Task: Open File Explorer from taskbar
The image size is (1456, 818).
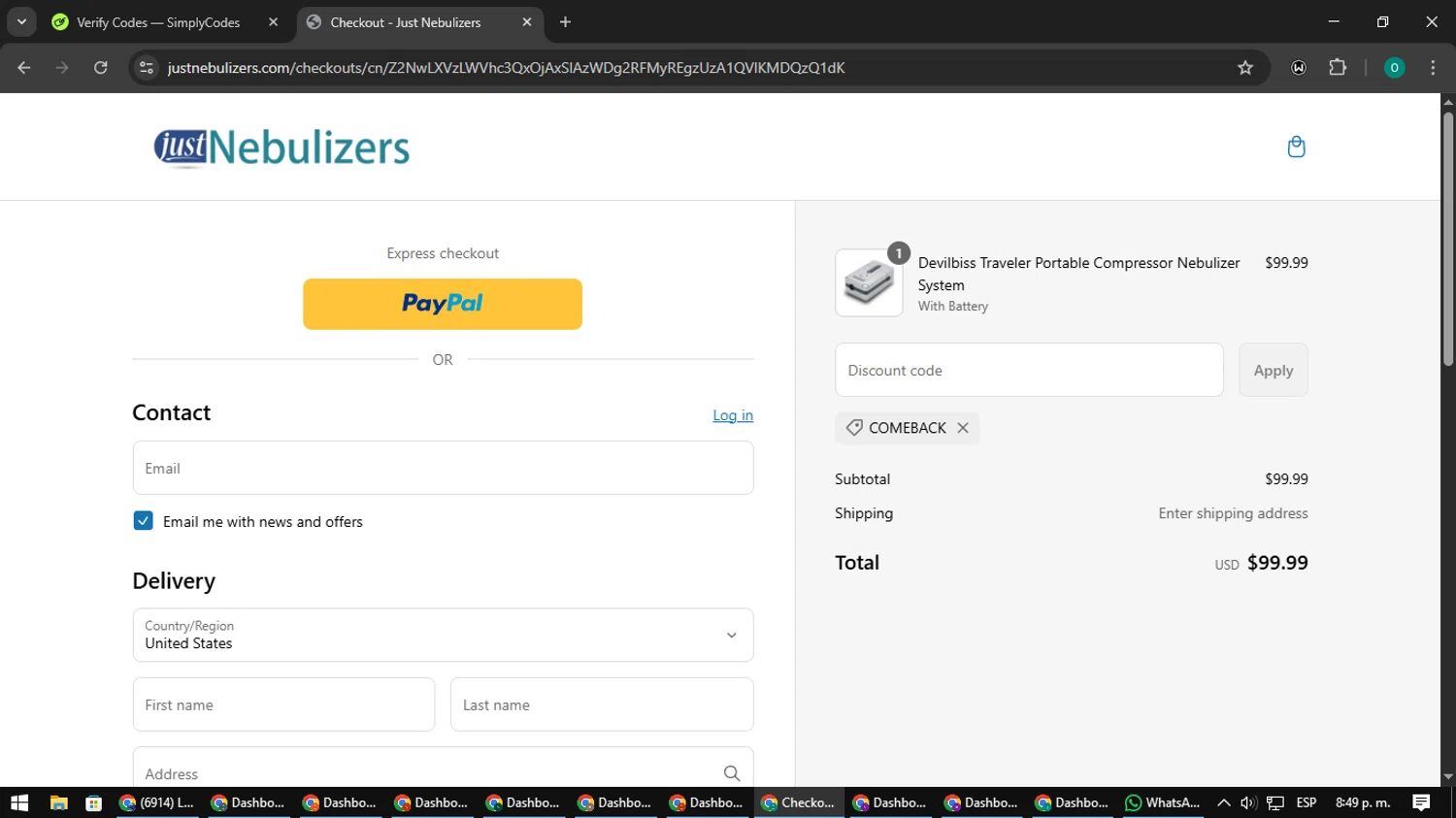Action: point(59,802)
